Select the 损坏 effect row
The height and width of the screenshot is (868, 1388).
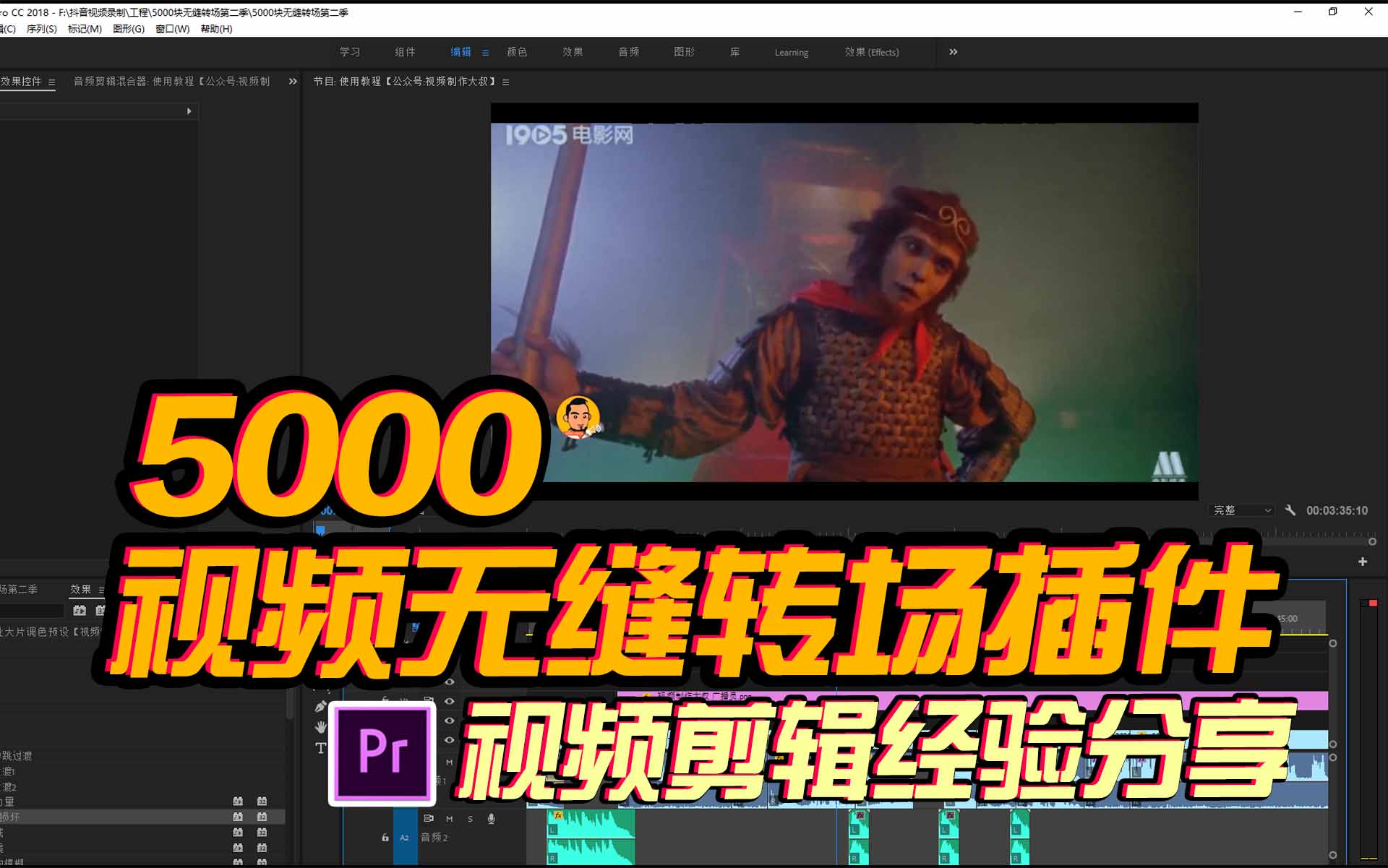(142, 817)
